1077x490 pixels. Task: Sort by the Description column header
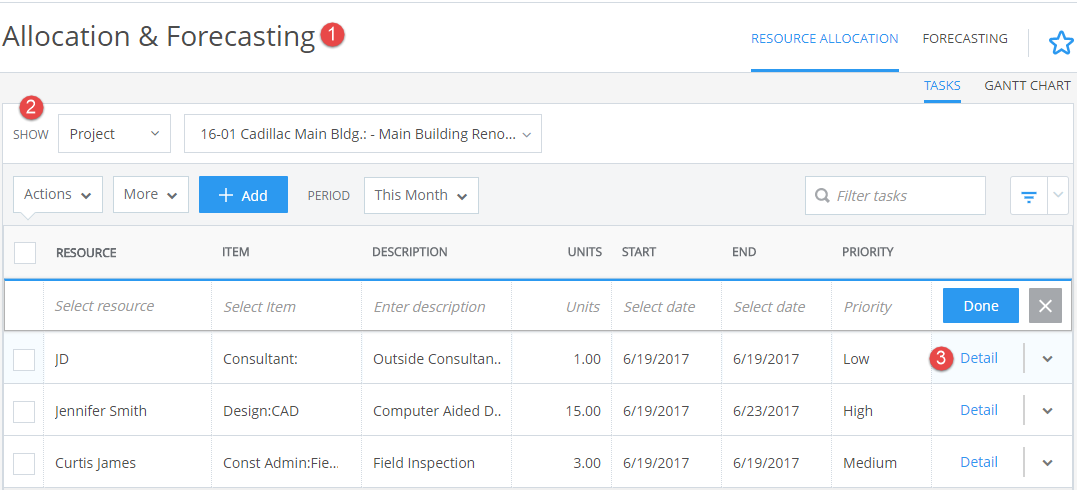click(410, 252)
